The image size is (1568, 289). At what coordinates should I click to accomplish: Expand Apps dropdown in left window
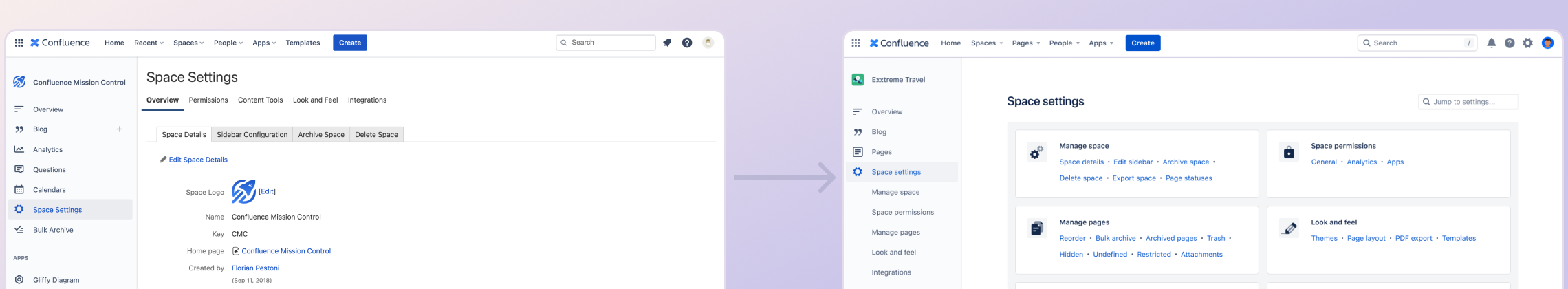coord(264,43)
